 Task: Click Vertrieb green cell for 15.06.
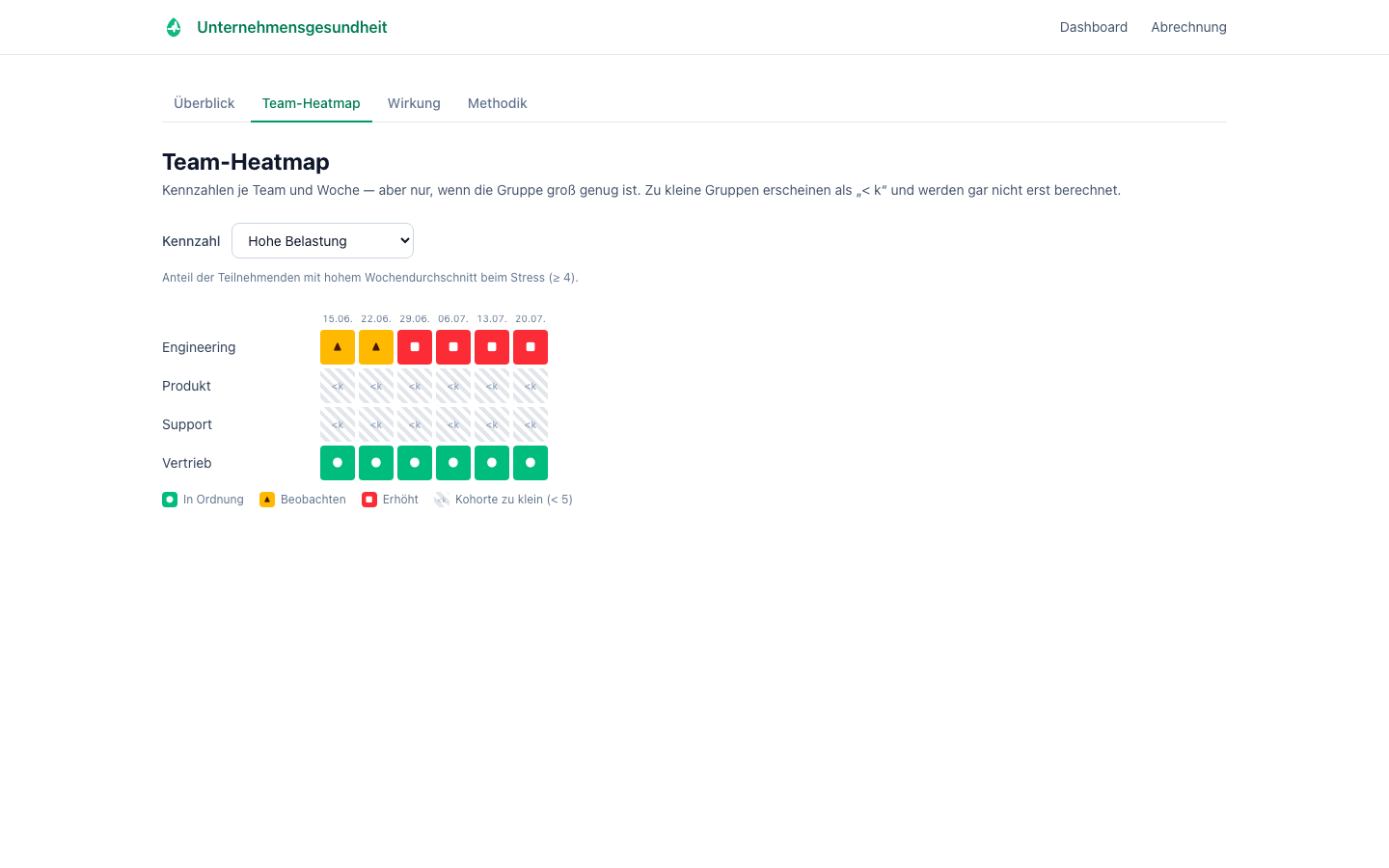[x=338, y=463]
